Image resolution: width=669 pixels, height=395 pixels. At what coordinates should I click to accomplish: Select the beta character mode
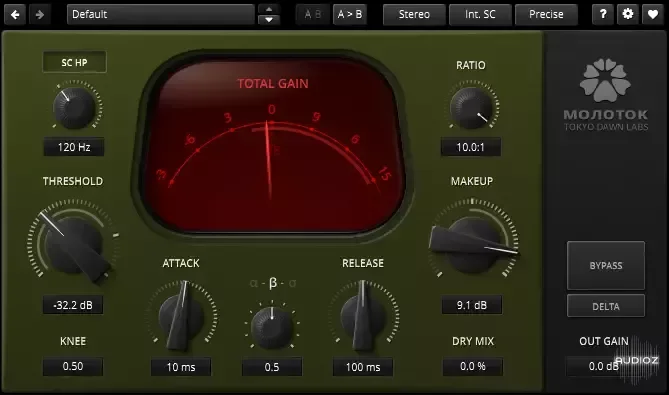point(273,283)
